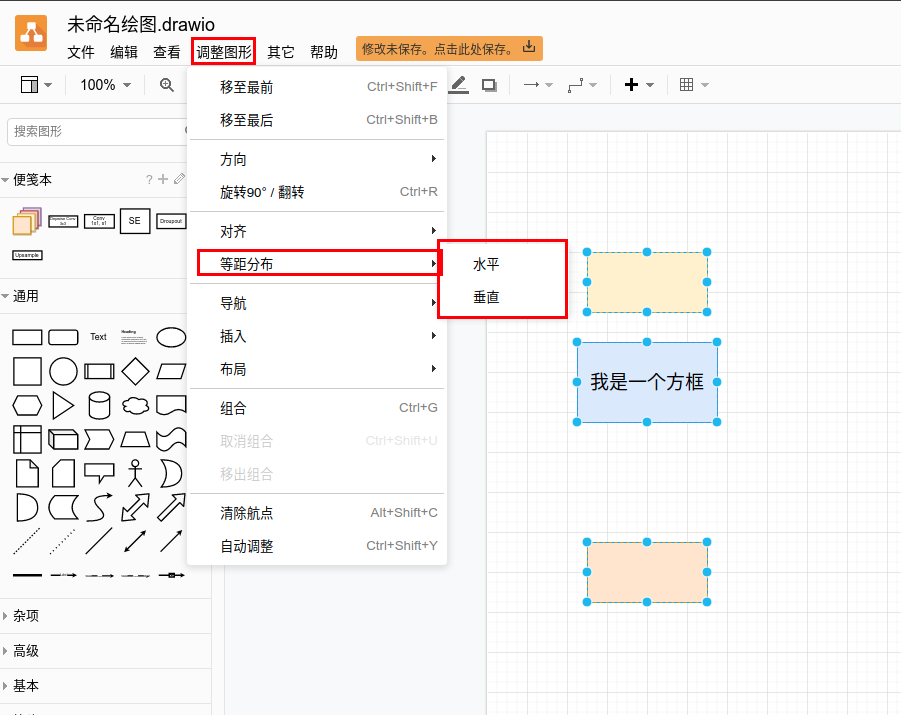This screenshot has height=715, width=901.
Task: Select the callout speech bubble shape
Action: click(99, 472)
